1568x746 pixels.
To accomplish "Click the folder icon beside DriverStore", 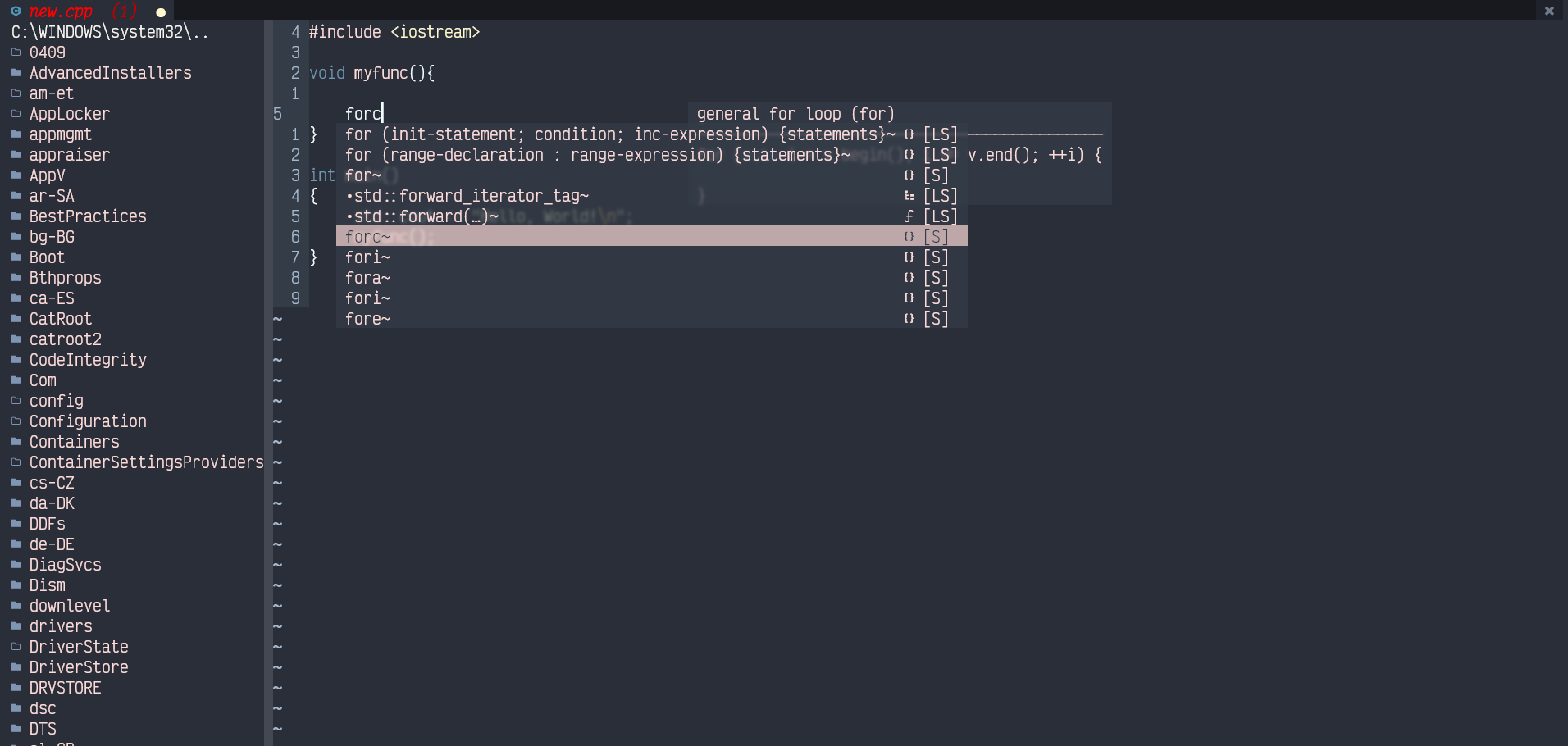I will (x=16, y=666).
